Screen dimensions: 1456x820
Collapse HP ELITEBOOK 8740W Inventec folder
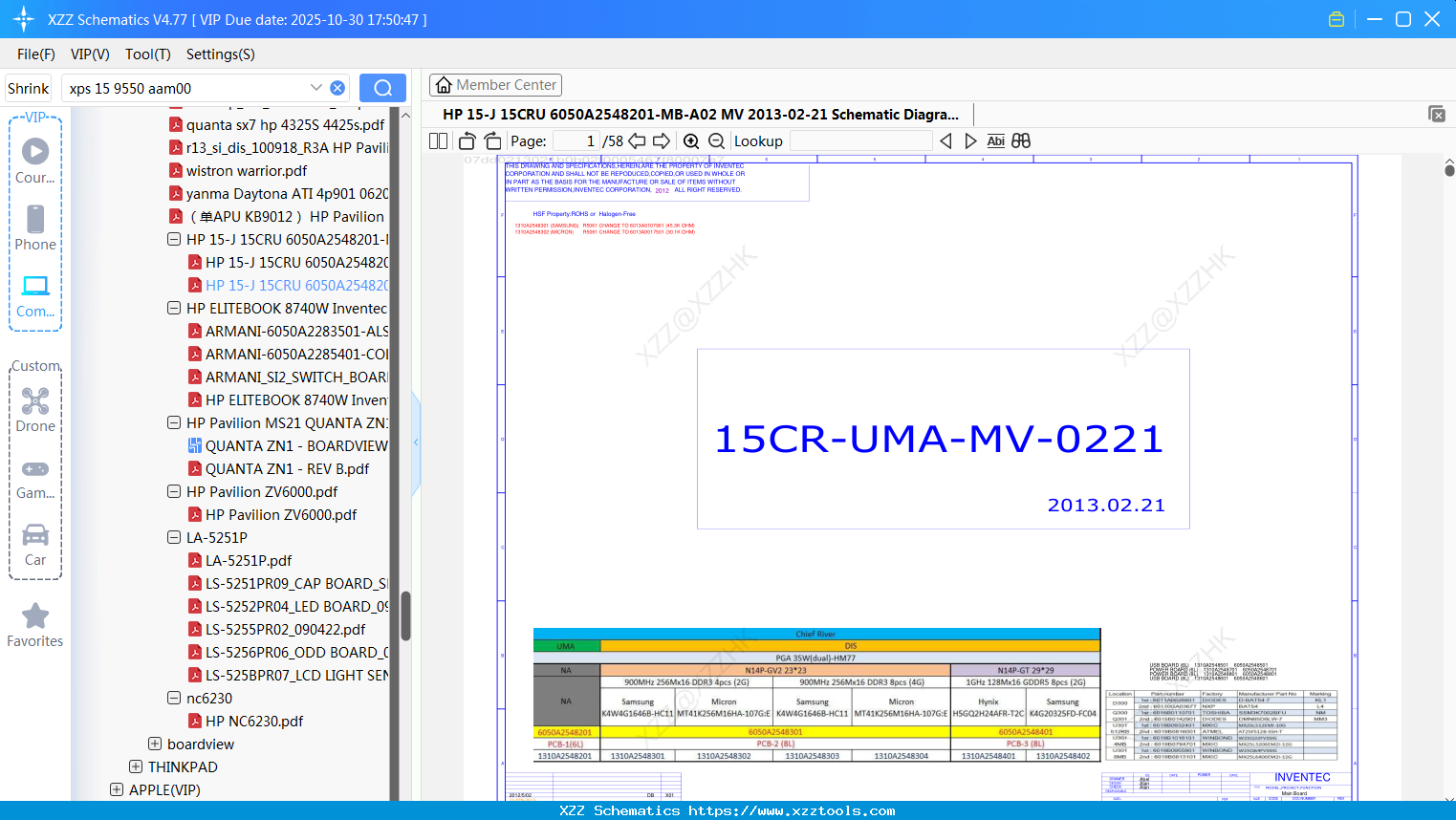pyautogui.click(x=174, y=308)
